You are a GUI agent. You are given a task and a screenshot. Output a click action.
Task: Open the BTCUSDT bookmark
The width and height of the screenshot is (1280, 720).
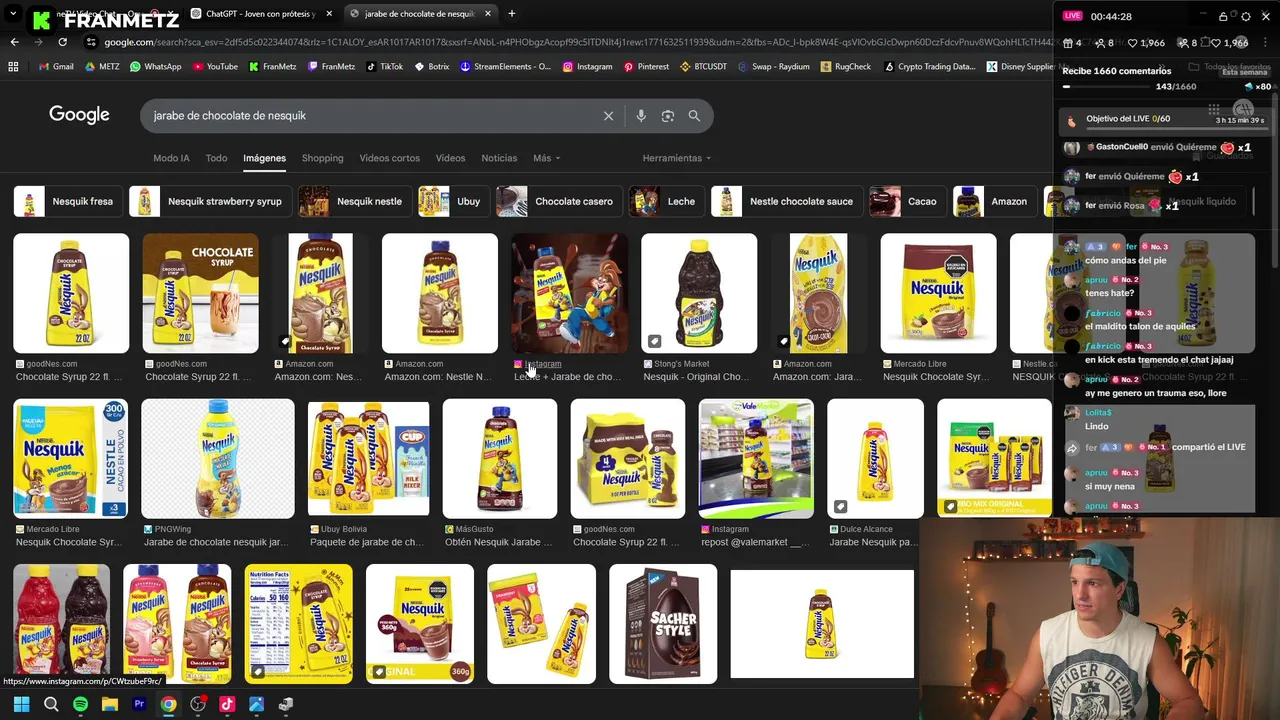coord(703,67)
